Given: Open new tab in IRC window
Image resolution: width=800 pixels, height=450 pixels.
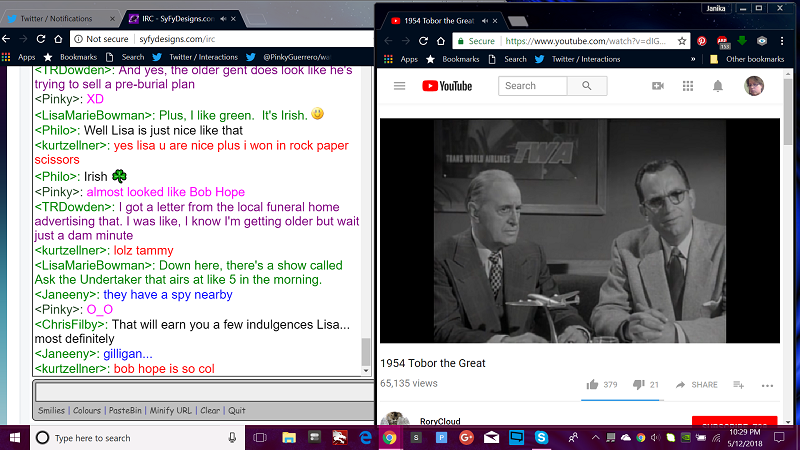Looking at the screenshot, I should click(256, 19).
